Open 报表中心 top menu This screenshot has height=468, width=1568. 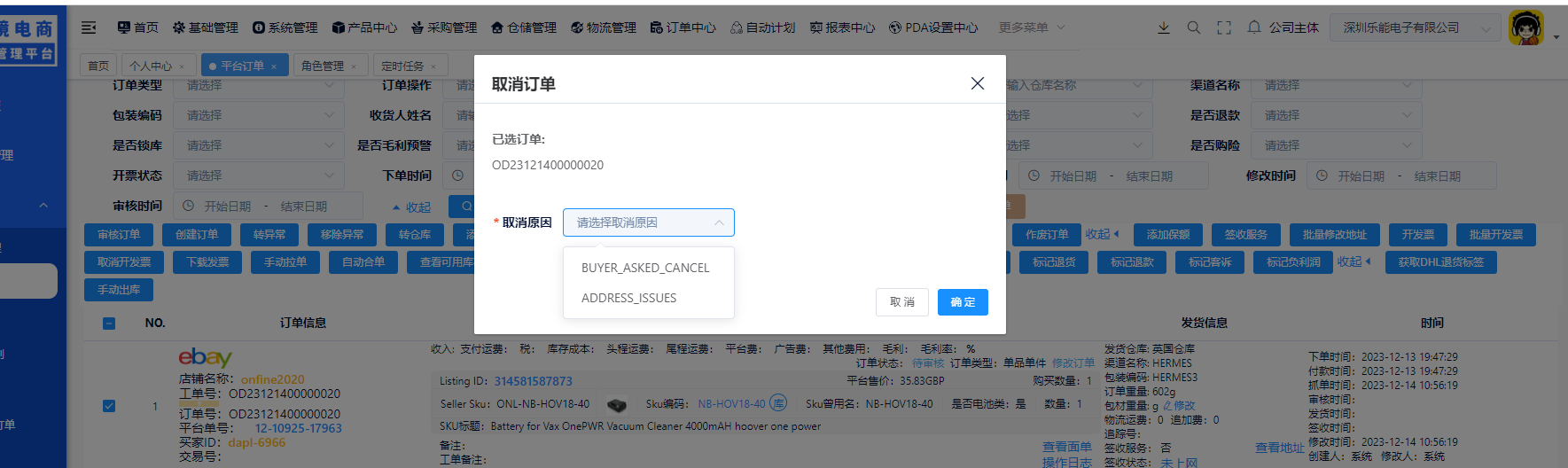(x=842, y=27)
